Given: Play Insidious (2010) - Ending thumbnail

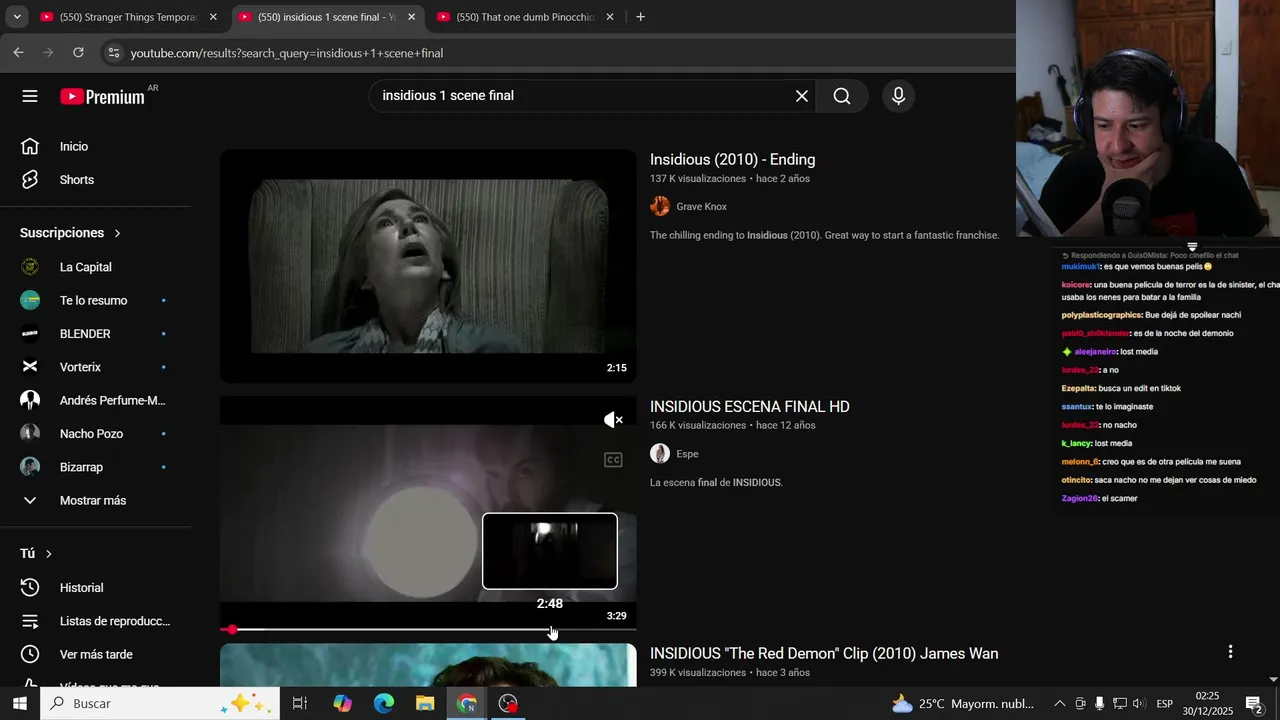Looking at the screenshot, I should (428, 266).
